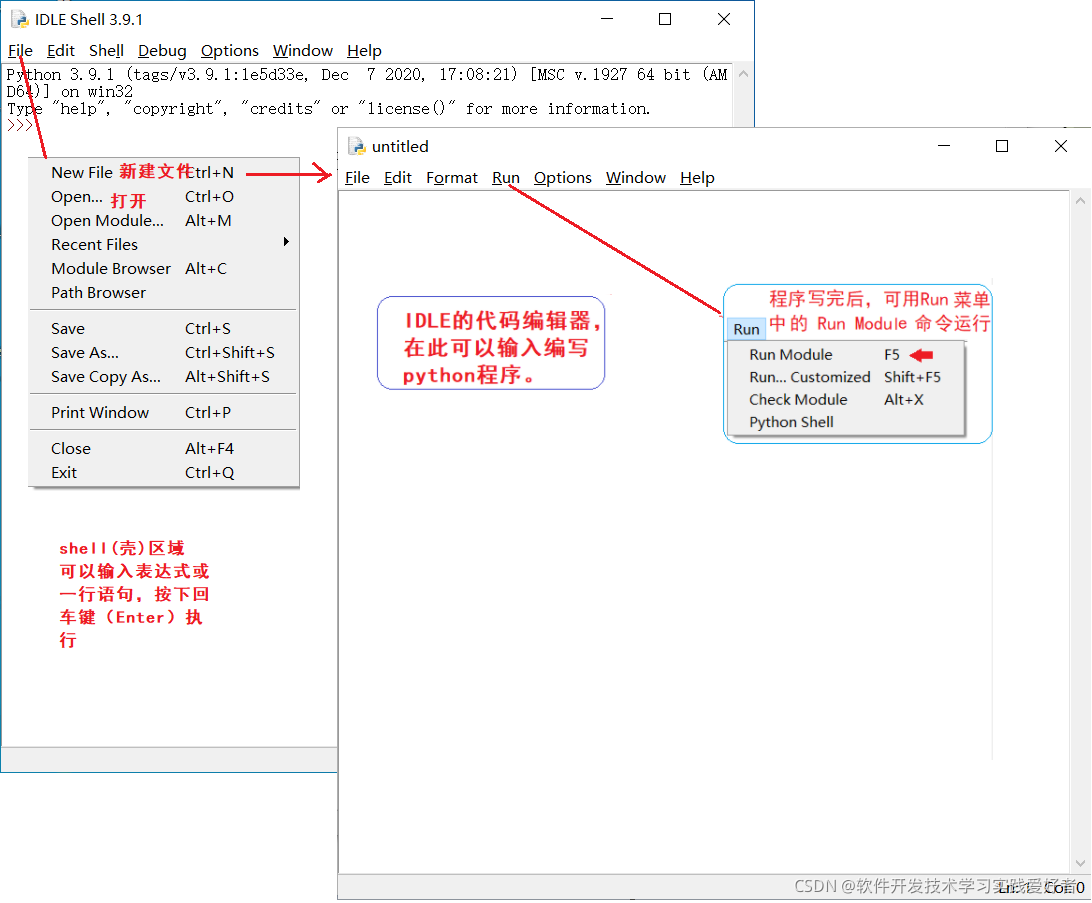Select Run... Customized entry

point(845,377)
